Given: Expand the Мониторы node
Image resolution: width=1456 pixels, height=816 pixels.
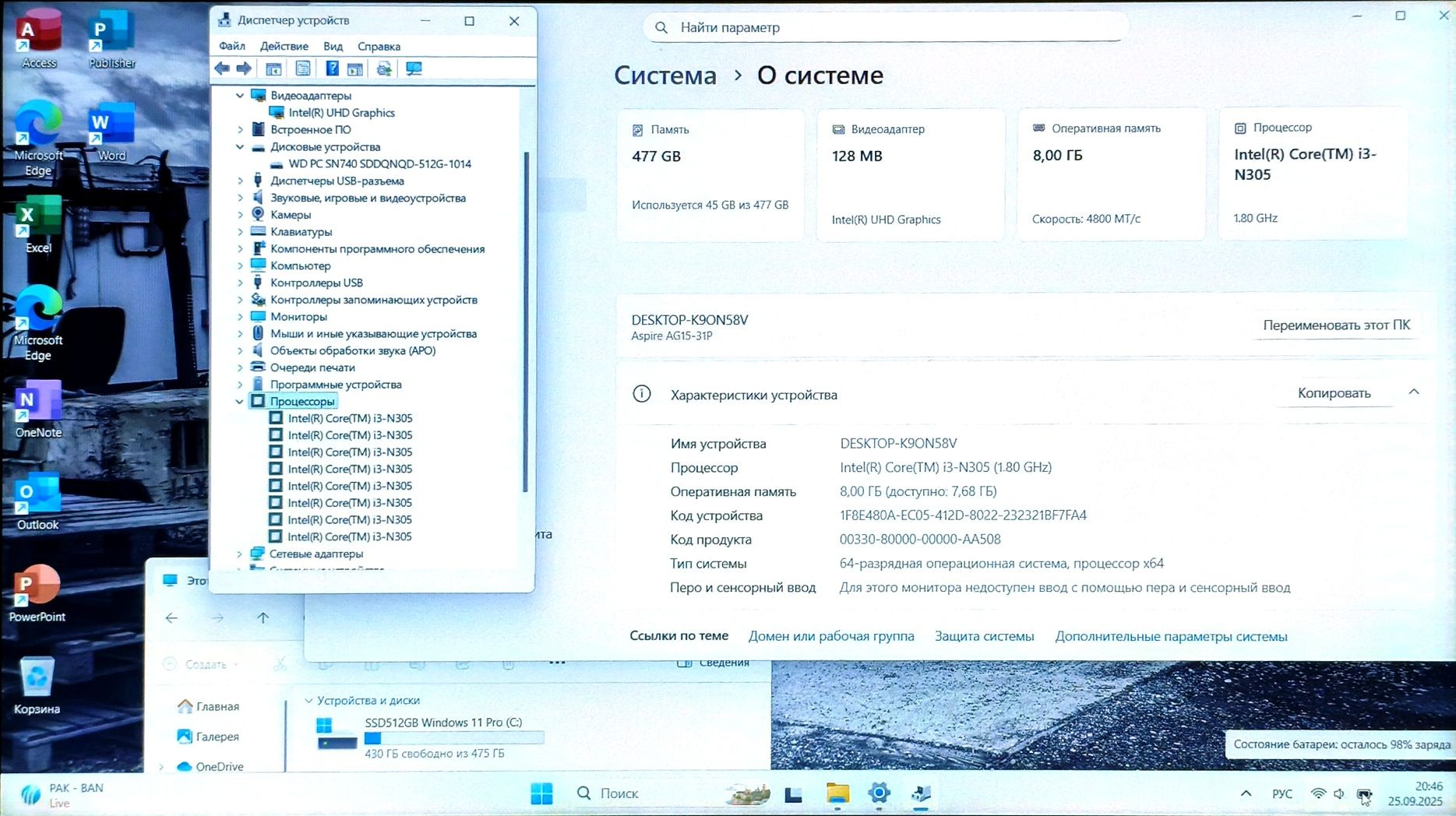Looking at the screenshot, I should [240, 317].
